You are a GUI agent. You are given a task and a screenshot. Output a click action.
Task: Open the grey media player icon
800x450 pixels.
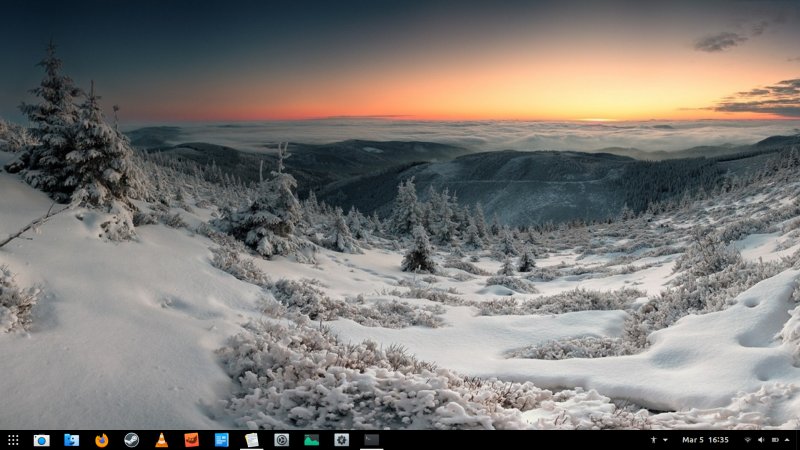[x=282, y=440]
